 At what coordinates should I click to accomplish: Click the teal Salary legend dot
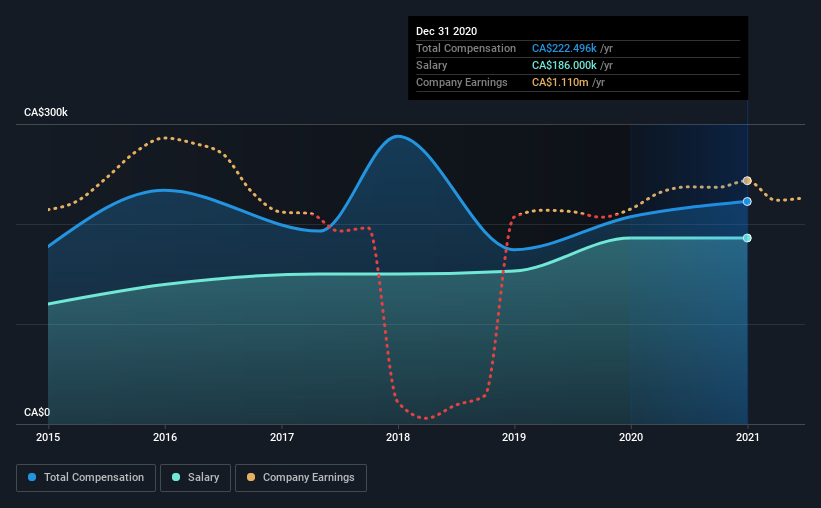[176, 477]
